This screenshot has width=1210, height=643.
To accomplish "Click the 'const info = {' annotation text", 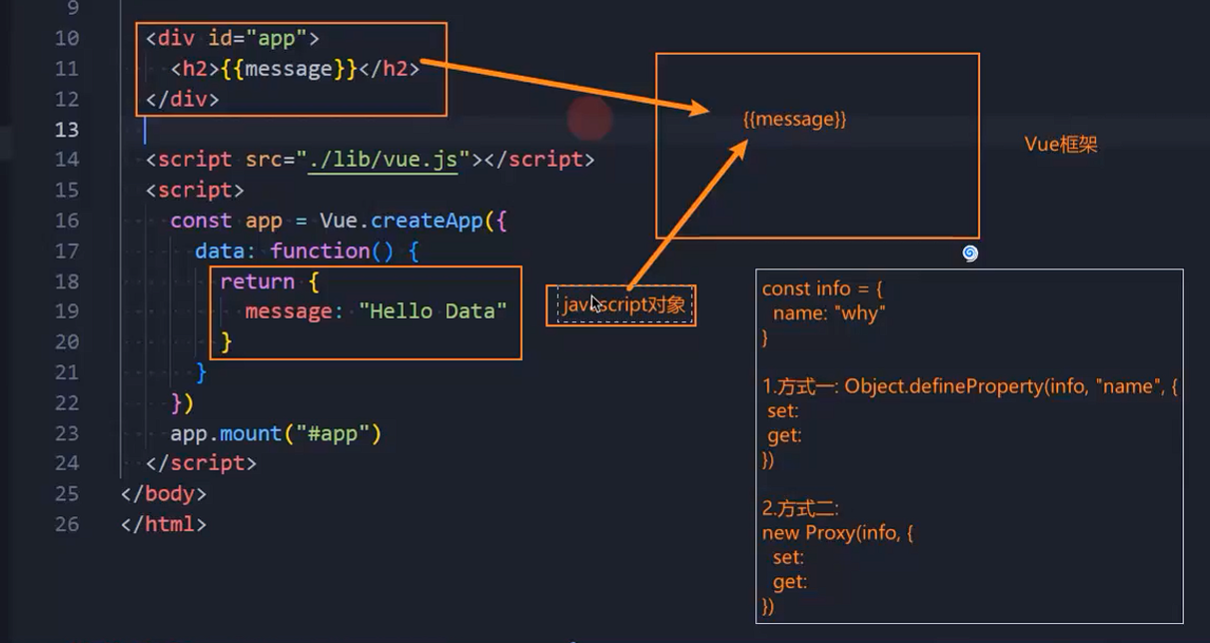I will [x=821, y=289].
